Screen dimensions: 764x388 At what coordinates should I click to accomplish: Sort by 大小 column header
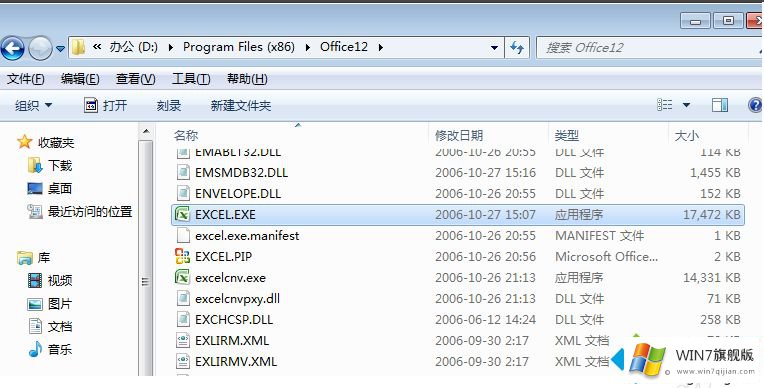coord(687,136)
